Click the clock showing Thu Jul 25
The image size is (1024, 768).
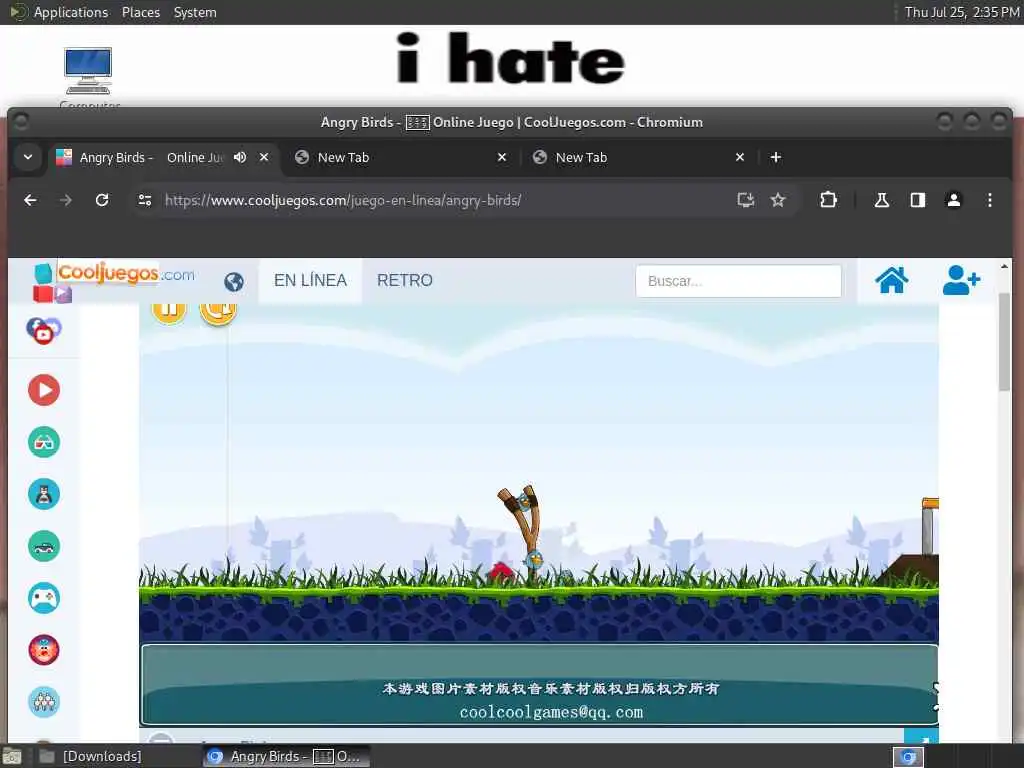[x=961, y=12]
